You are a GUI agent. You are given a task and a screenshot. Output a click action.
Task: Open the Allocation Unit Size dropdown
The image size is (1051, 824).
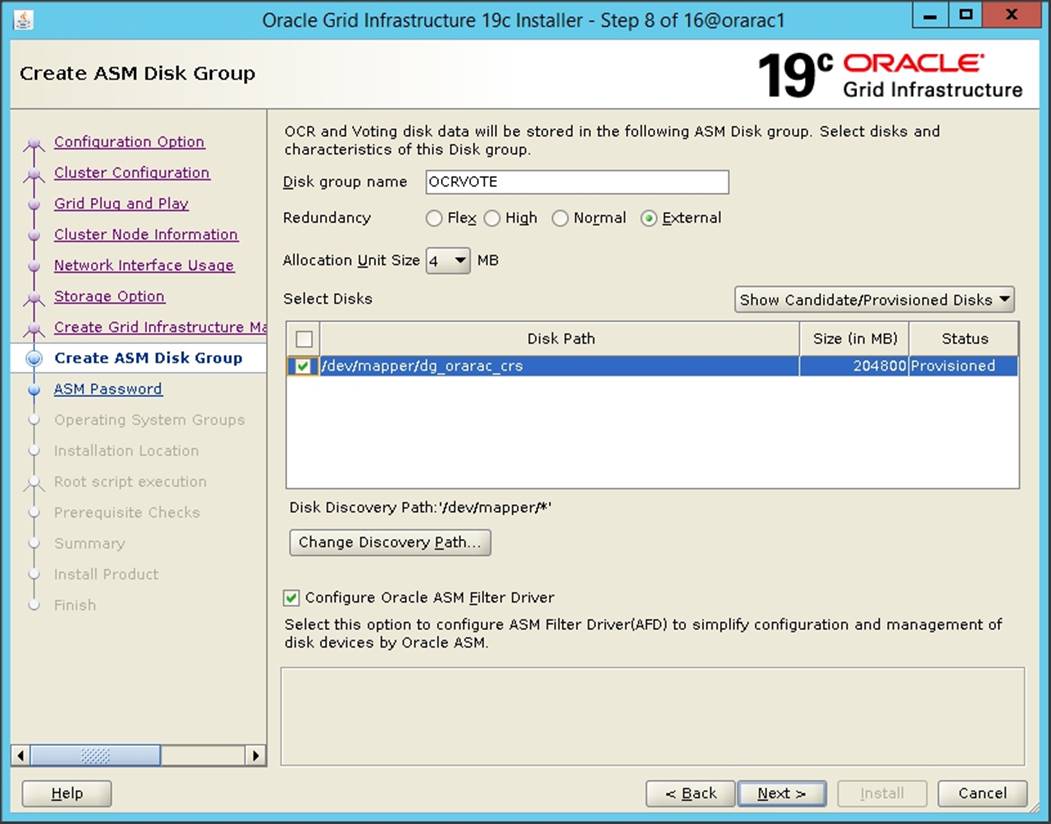coord(448,260)
